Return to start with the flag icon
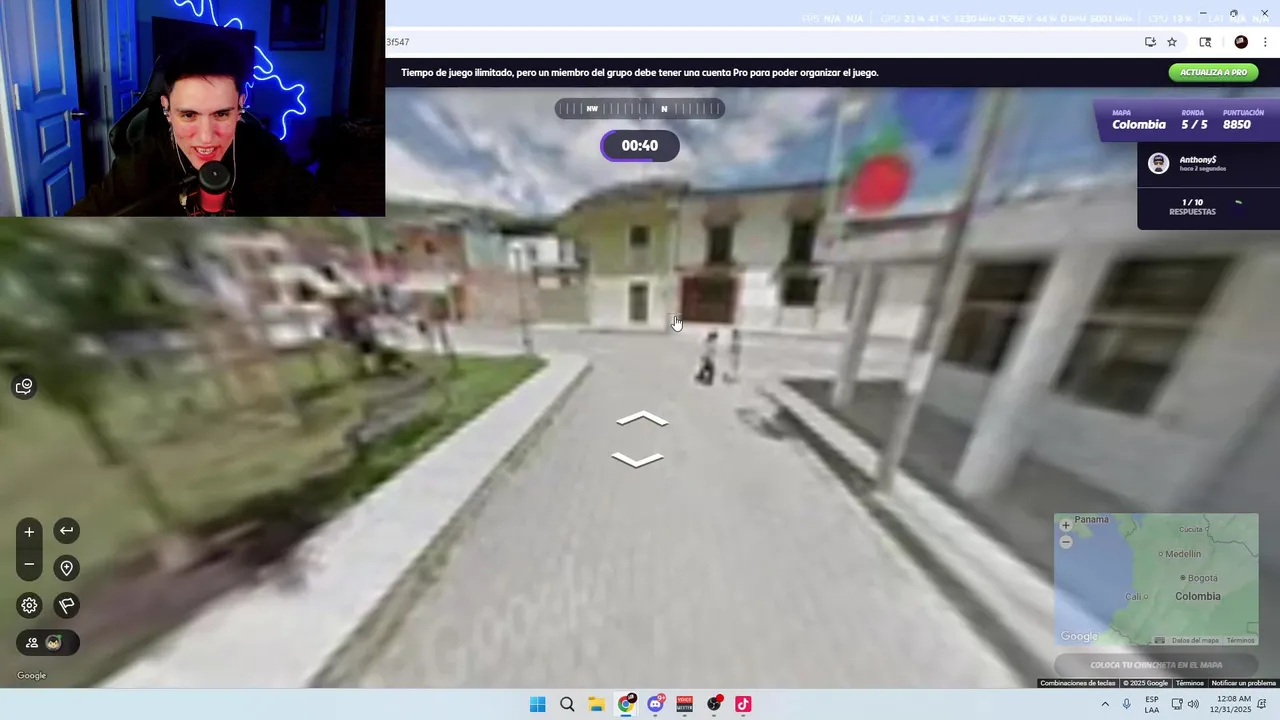The width and height of the screenshot is (1280, 720). (66, 605)
